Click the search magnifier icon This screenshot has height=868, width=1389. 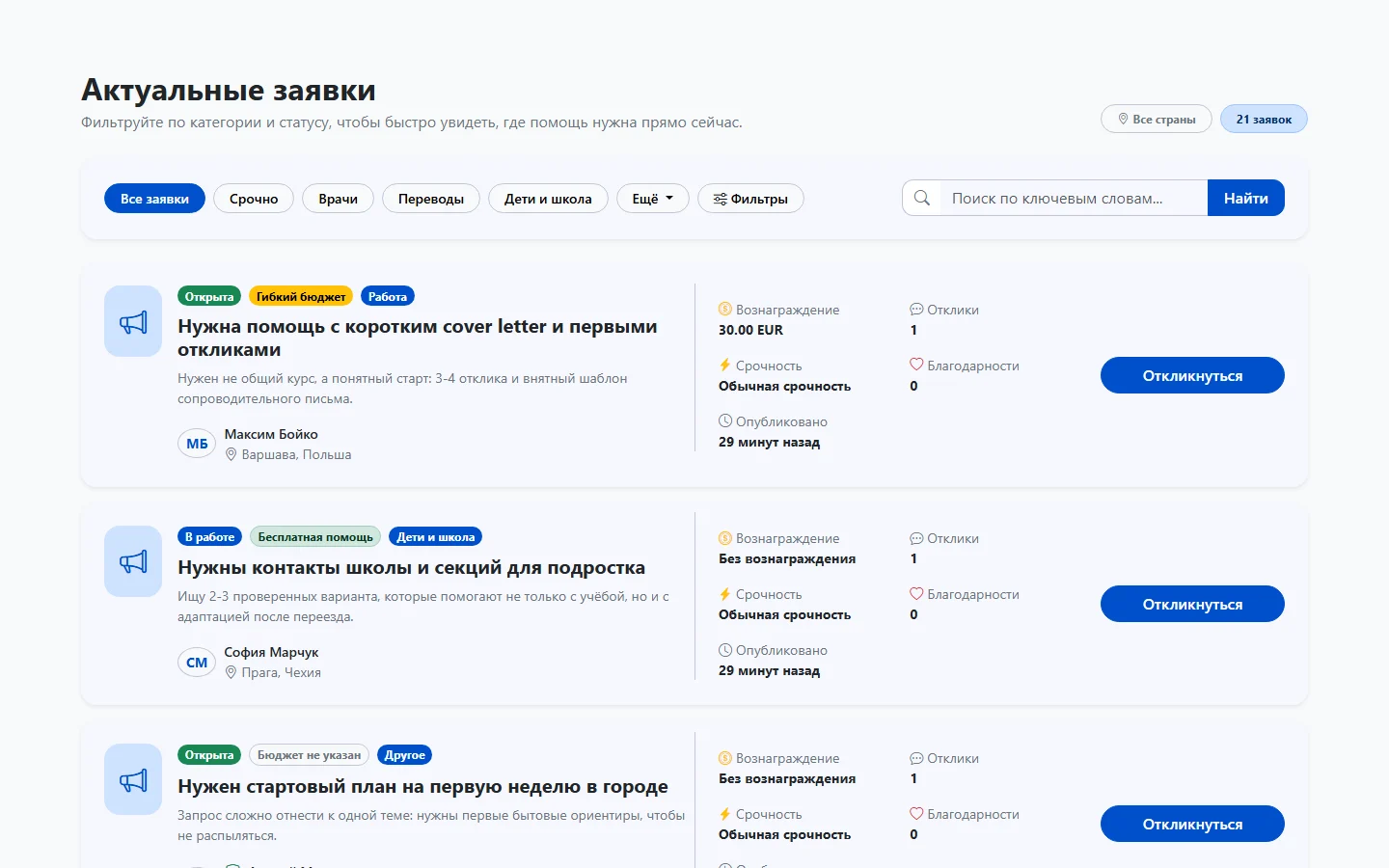click(x=922, y=198)
